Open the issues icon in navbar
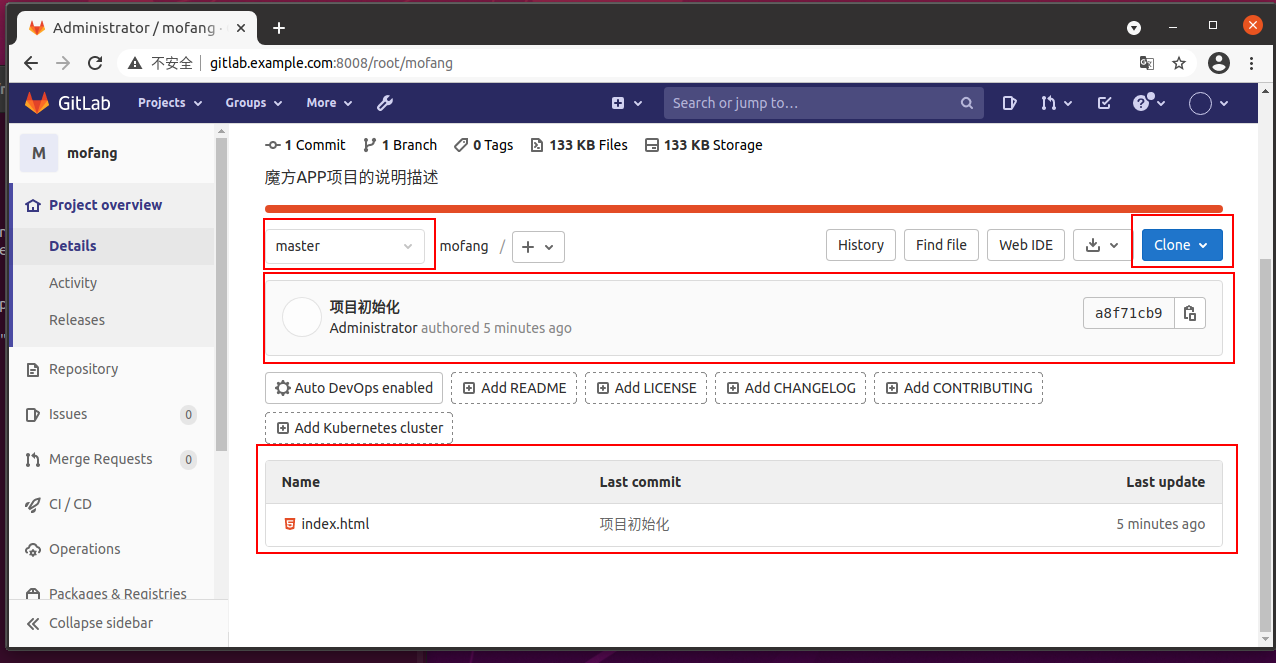1276x663 pixels. (x=1010, y=103)
